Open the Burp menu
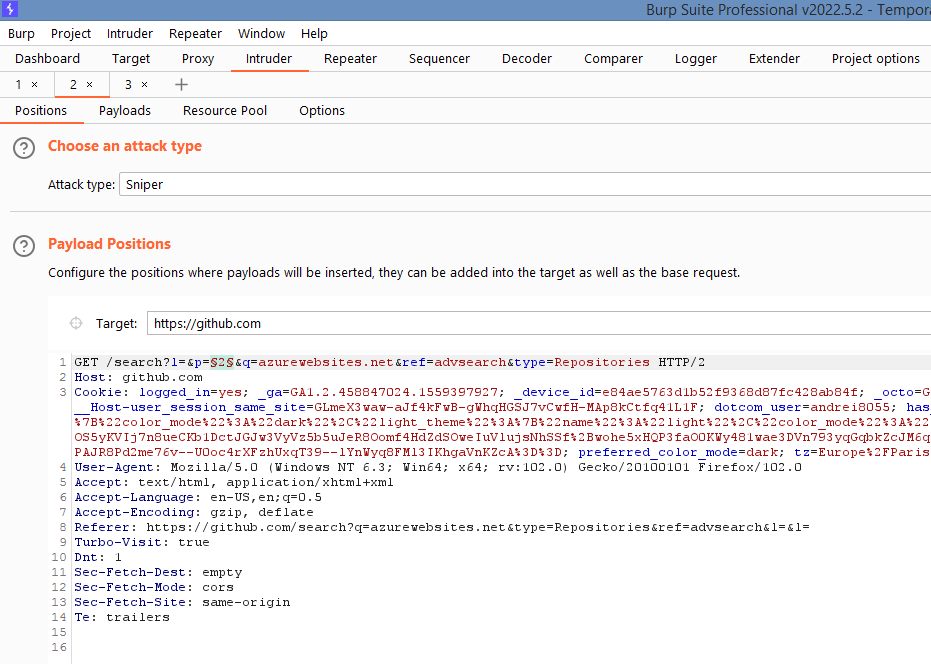The height and width of the screenshot is (664, 931). pyautogui.click(x=21, y=34)
